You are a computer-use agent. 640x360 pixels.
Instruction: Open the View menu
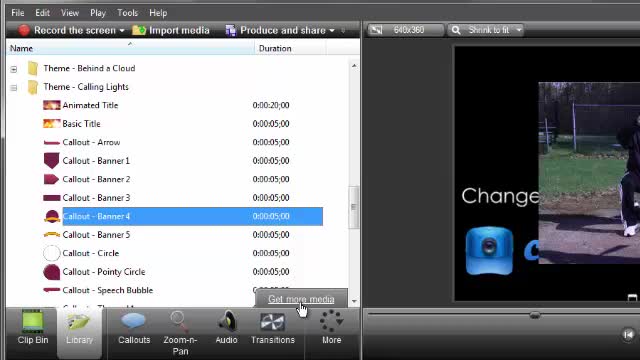pos(70,13)
